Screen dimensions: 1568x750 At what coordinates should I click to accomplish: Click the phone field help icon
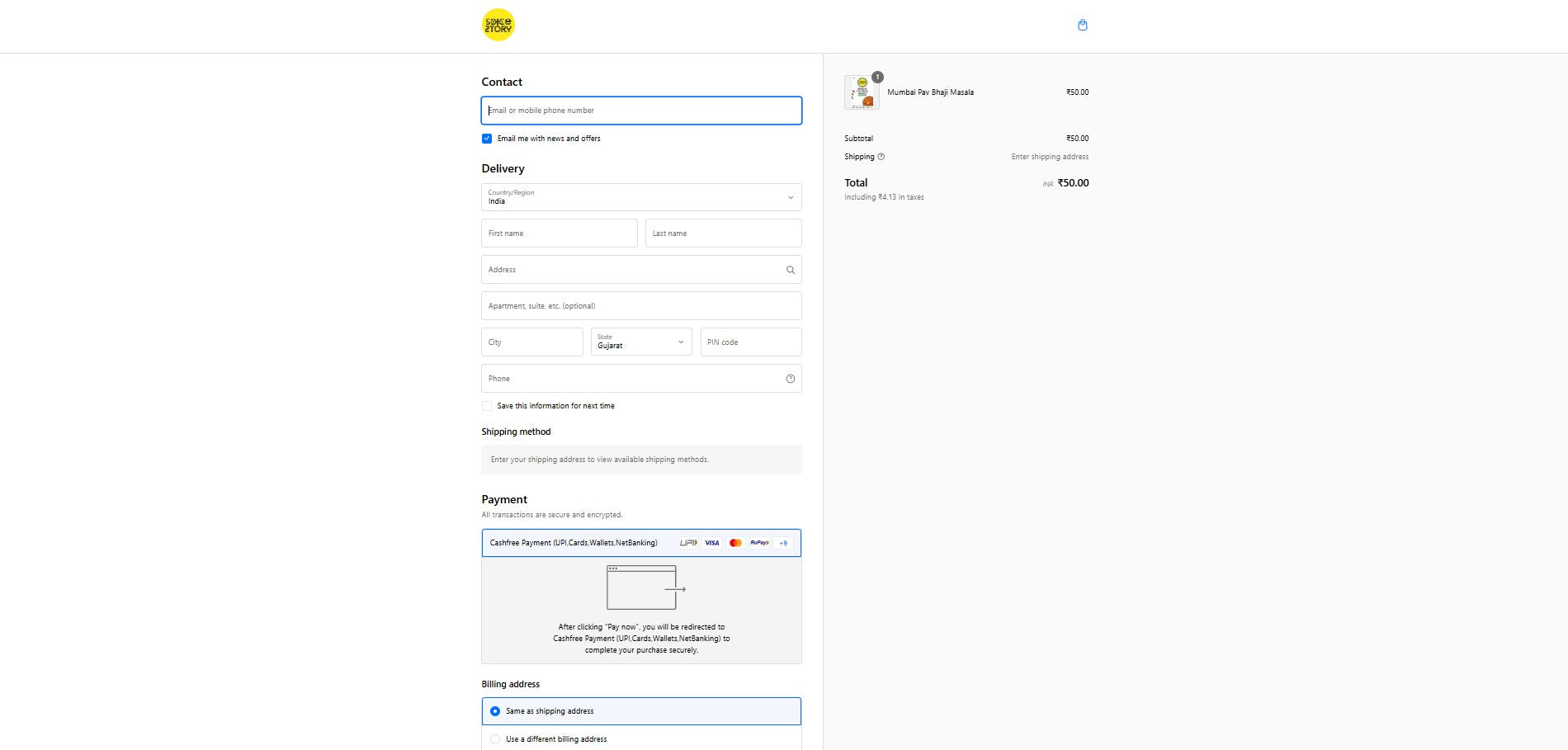click(790, 379)
